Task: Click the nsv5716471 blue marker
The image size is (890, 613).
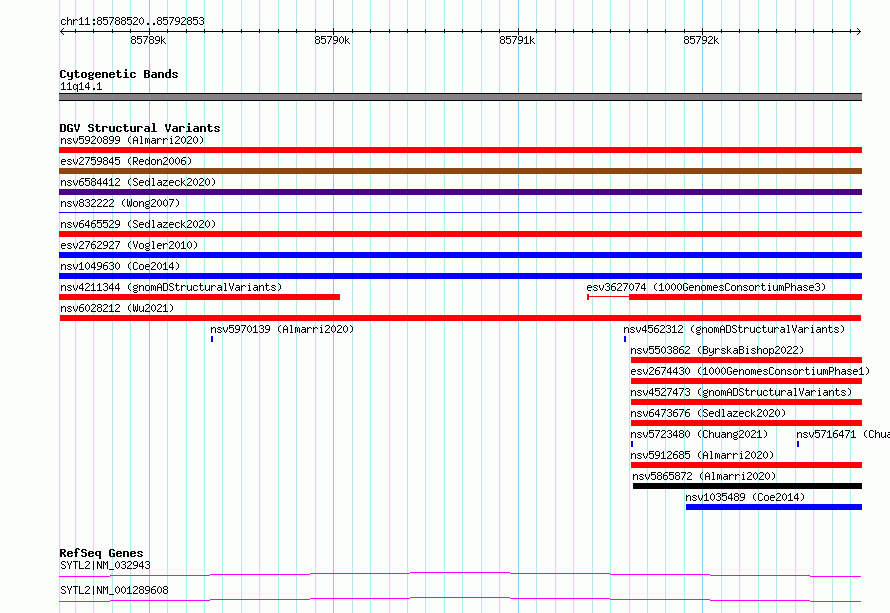Action: pos(797,444)
